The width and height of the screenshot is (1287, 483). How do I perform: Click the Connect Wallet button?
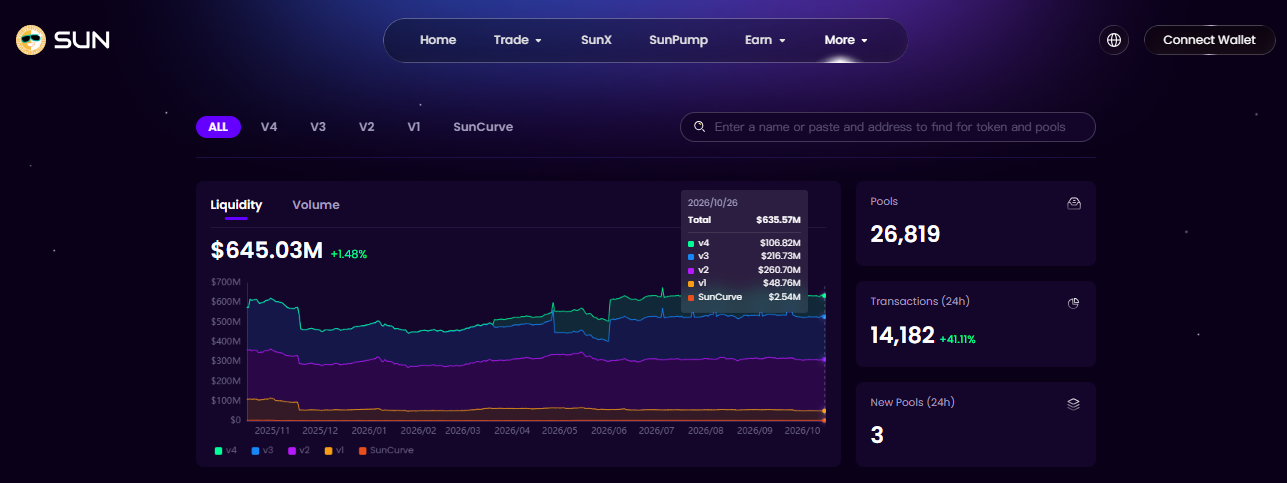point(1208,40)
